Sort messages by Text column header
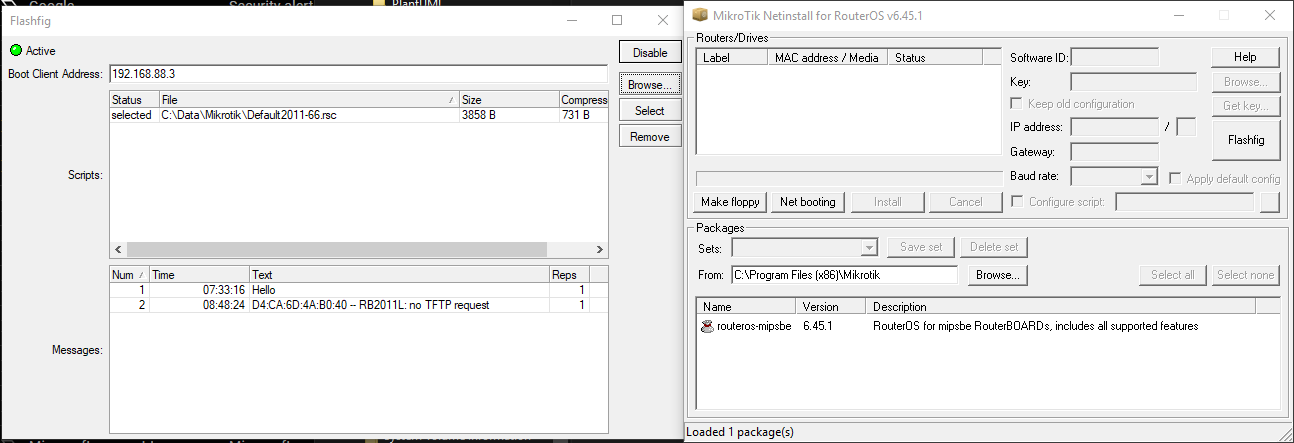This screenshot has height=443, width=1294. tap(399, 274)
